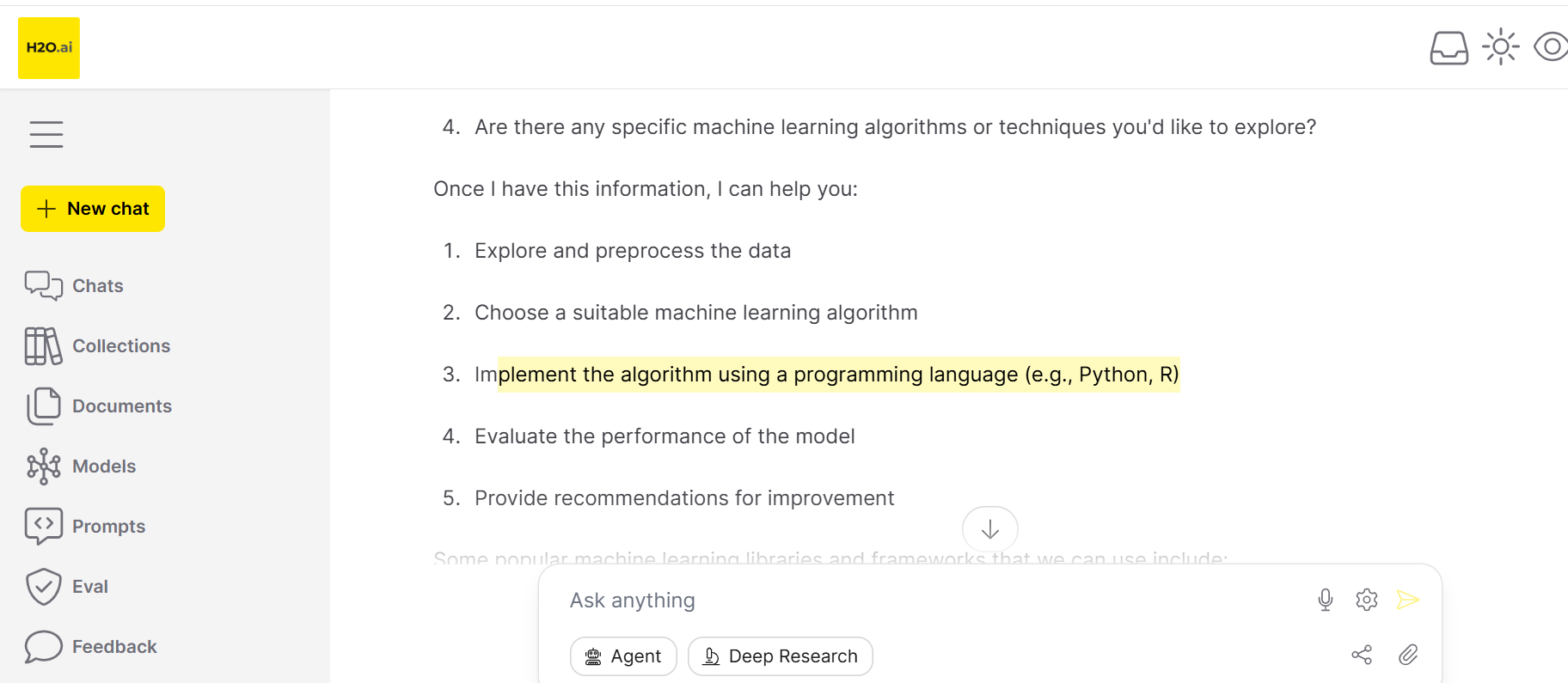Open chat settings gear icon
Screen dimensions: 1568x683
tap(1366, 600)
